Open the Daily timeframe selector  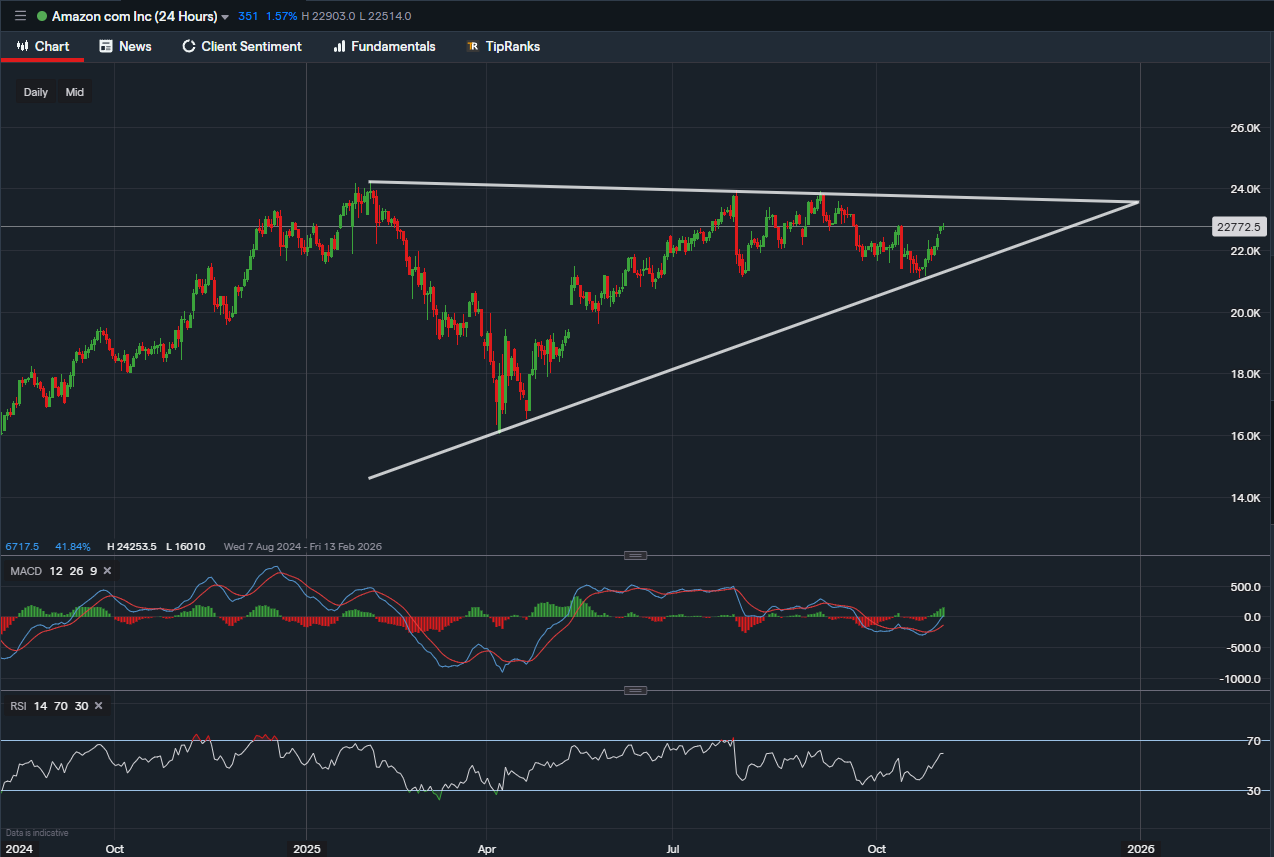36,92
